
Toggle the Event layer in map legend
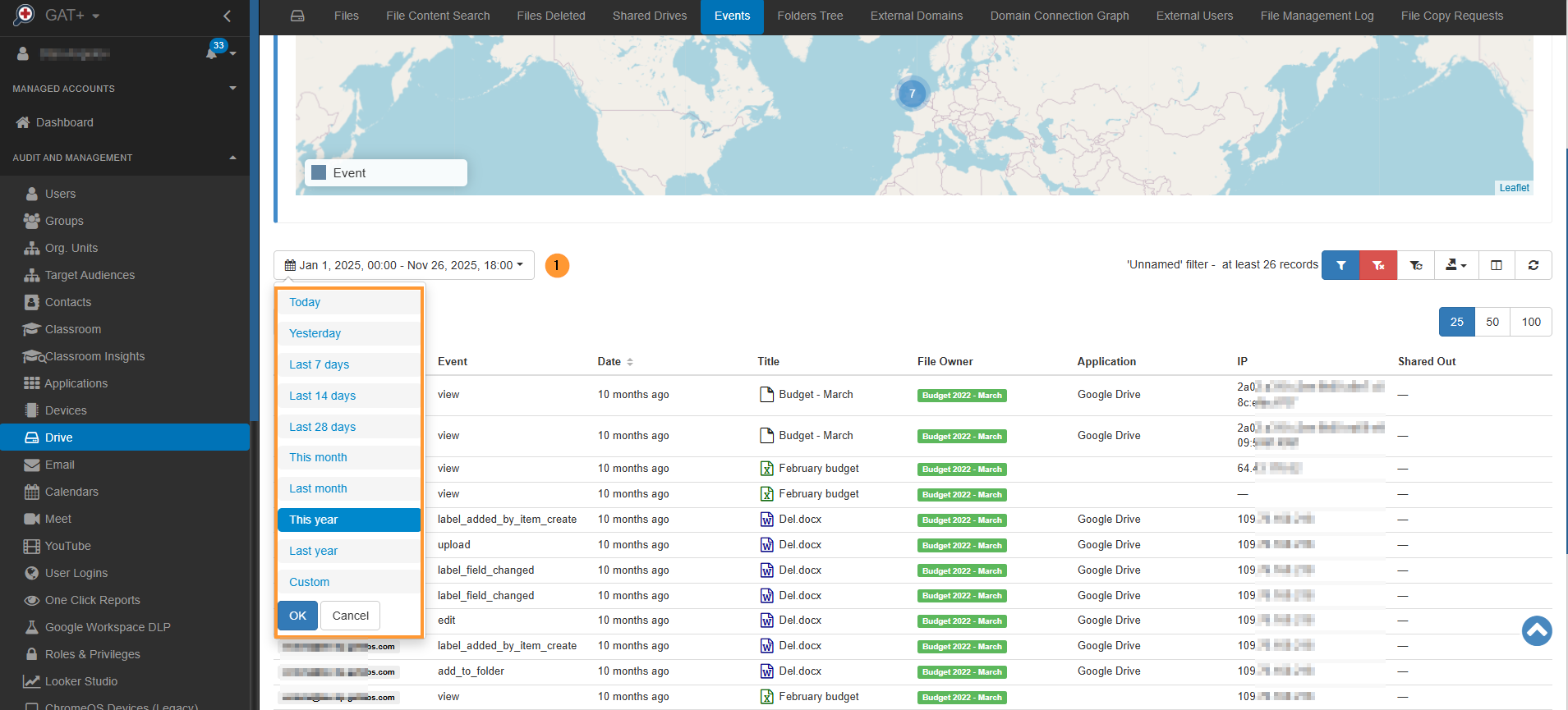tap(320, 173)
